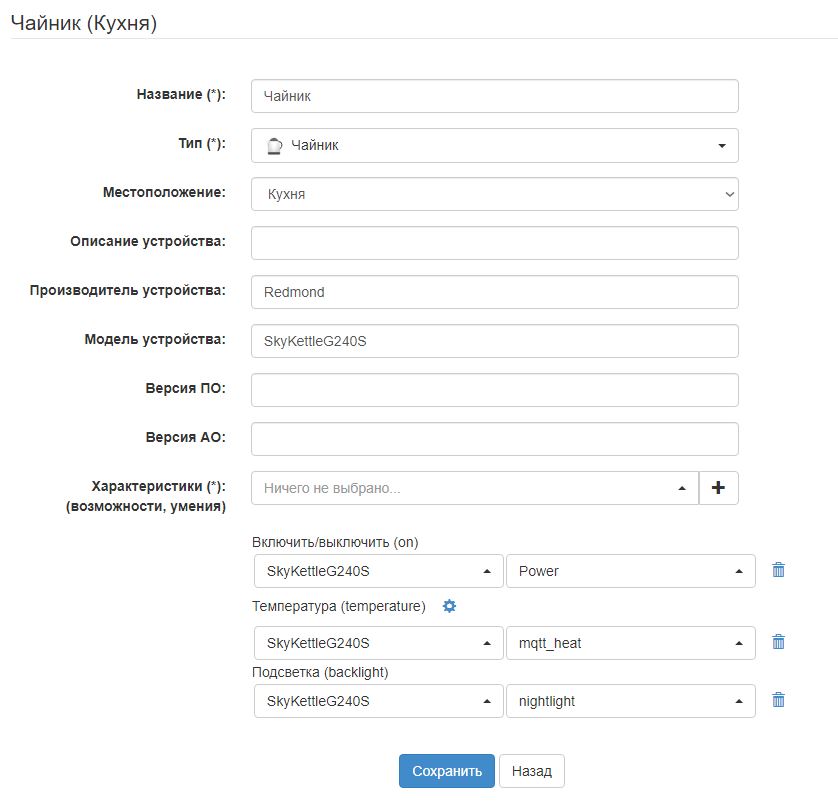Remove the mqtt_heat temperature binding
Viewport: 838px width, 809px height.
778,643
